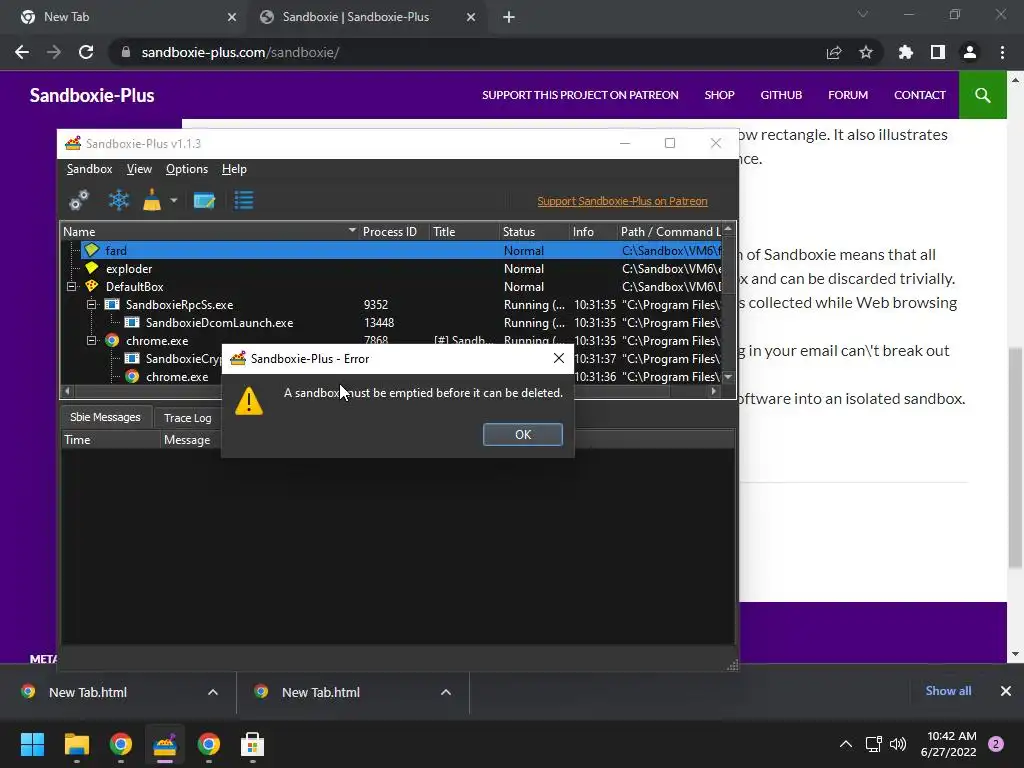
Task: Click OK in the Sandboxie-Plus Error dialog
Action: pos(522,434)
